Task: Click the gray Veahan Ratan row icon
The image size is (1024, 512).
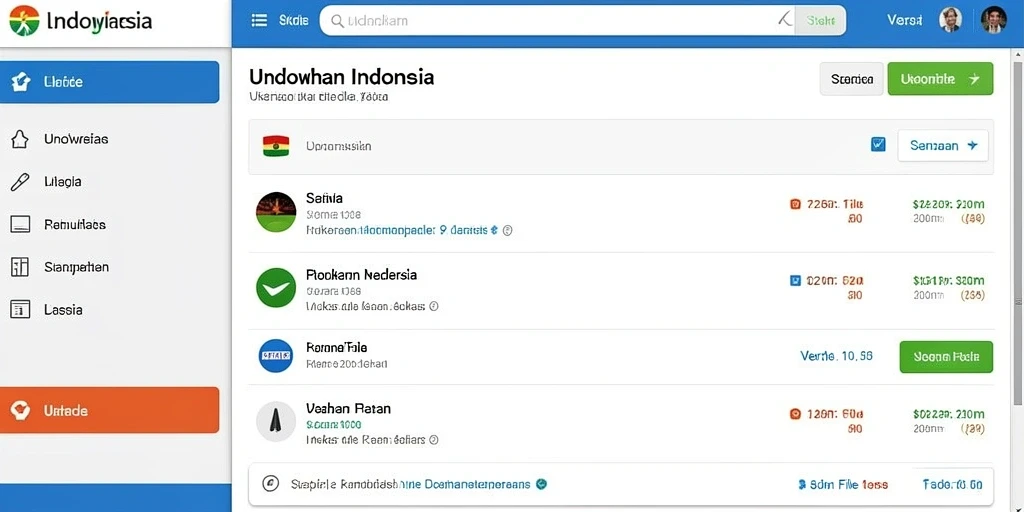Action: pos(276,421)
